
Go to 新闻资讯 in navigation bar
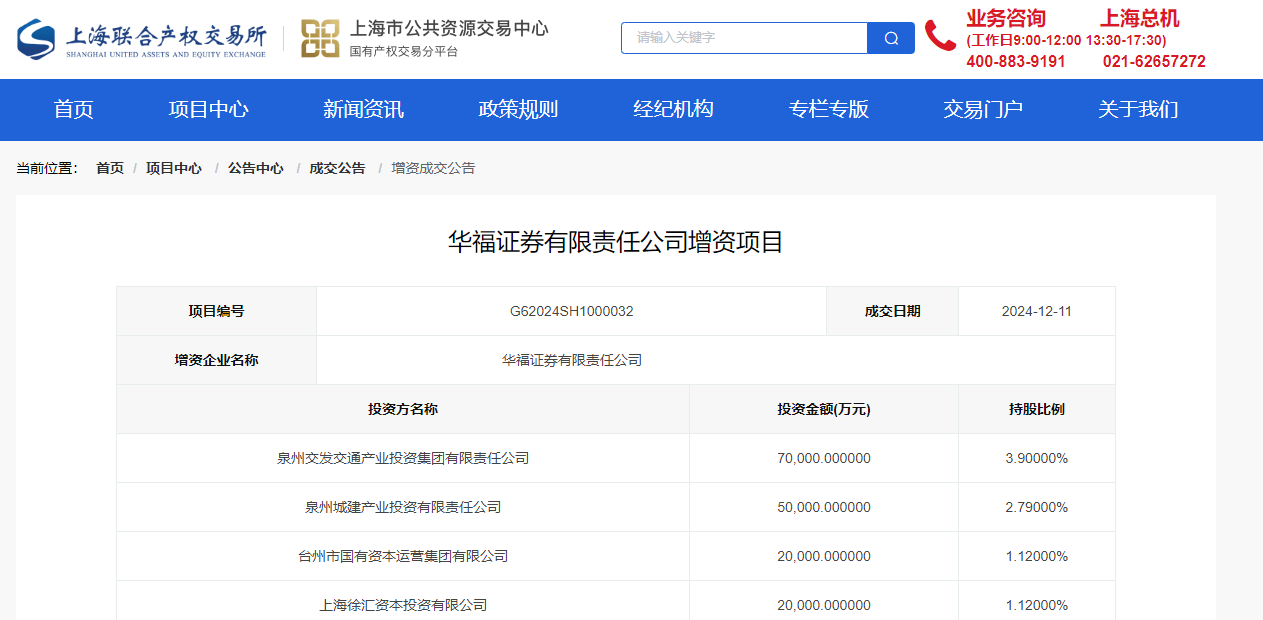coord(363,110)
